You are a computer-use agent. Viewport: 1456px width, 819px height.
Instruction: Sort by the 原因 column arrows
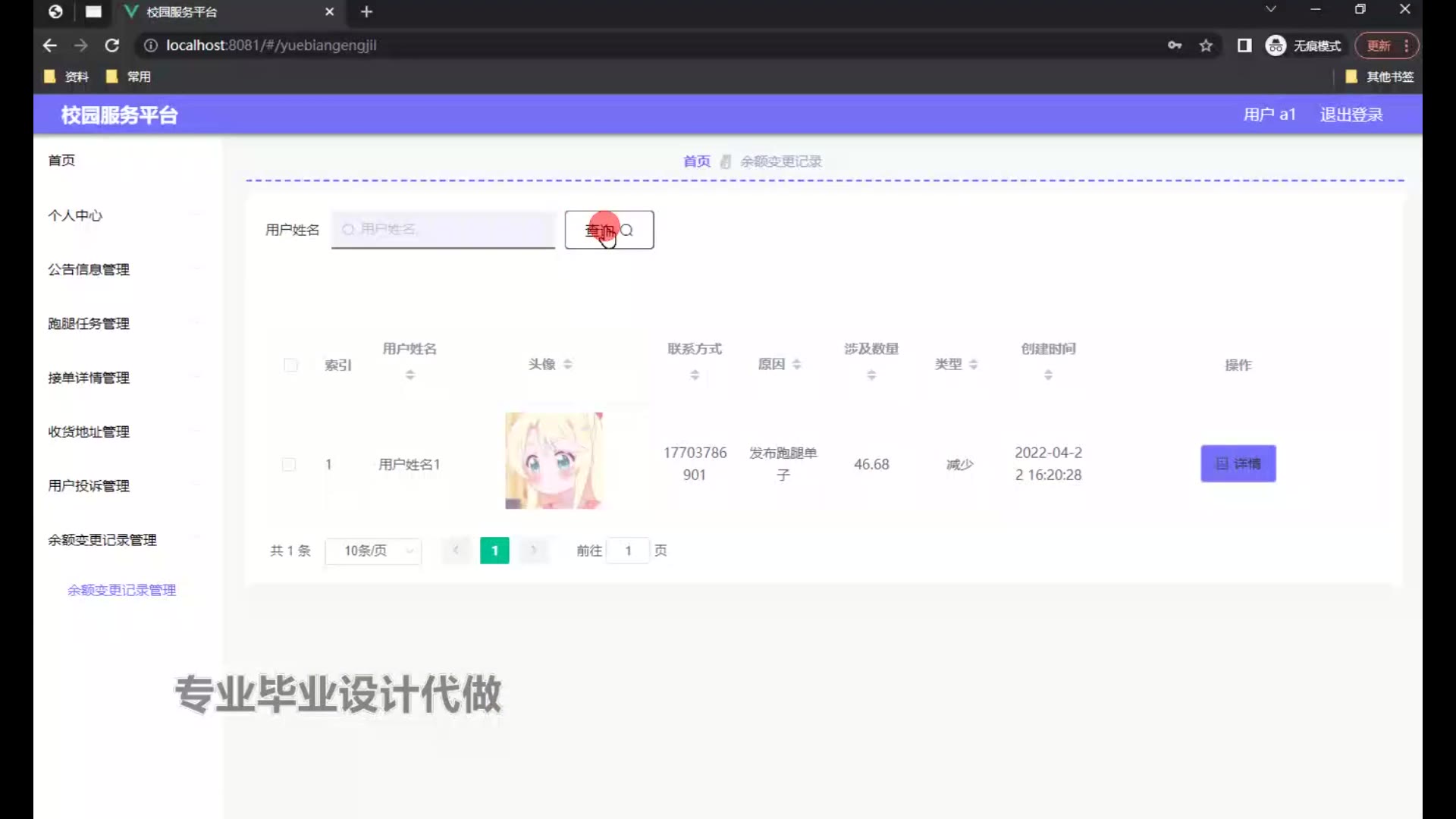point(796,365)
